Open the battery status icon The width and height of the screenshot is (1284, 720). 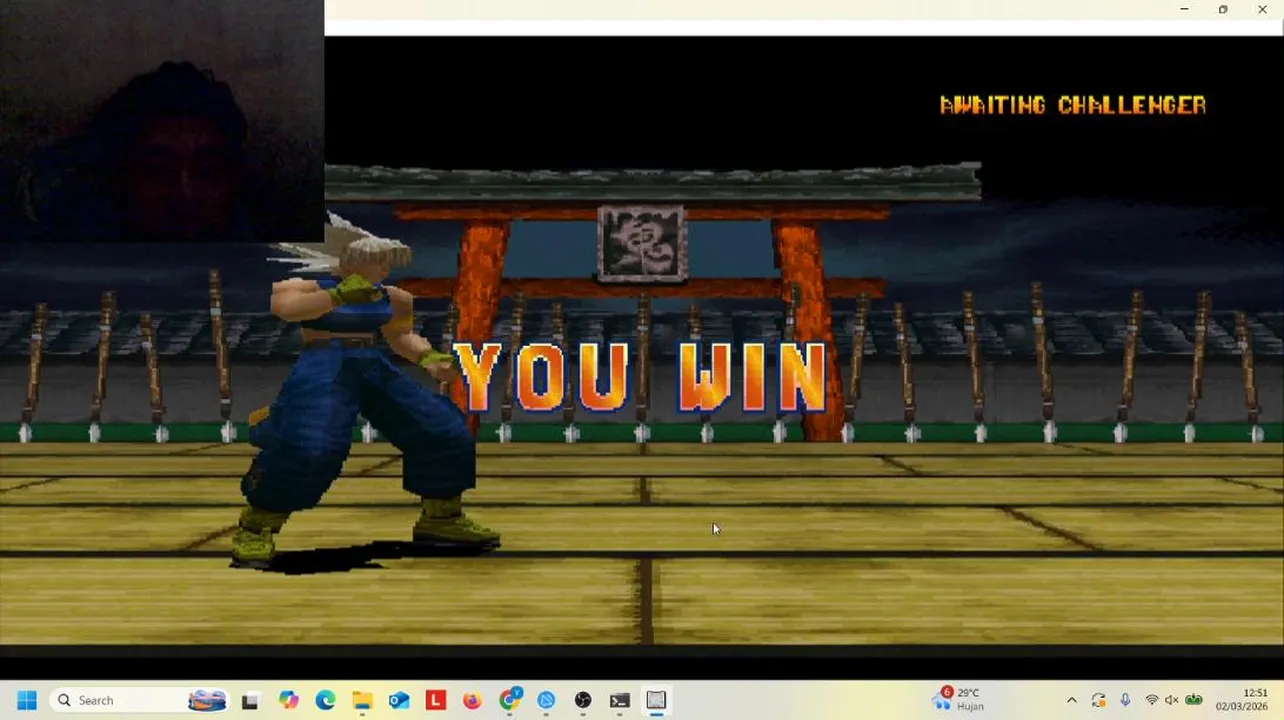point(1193,701)
